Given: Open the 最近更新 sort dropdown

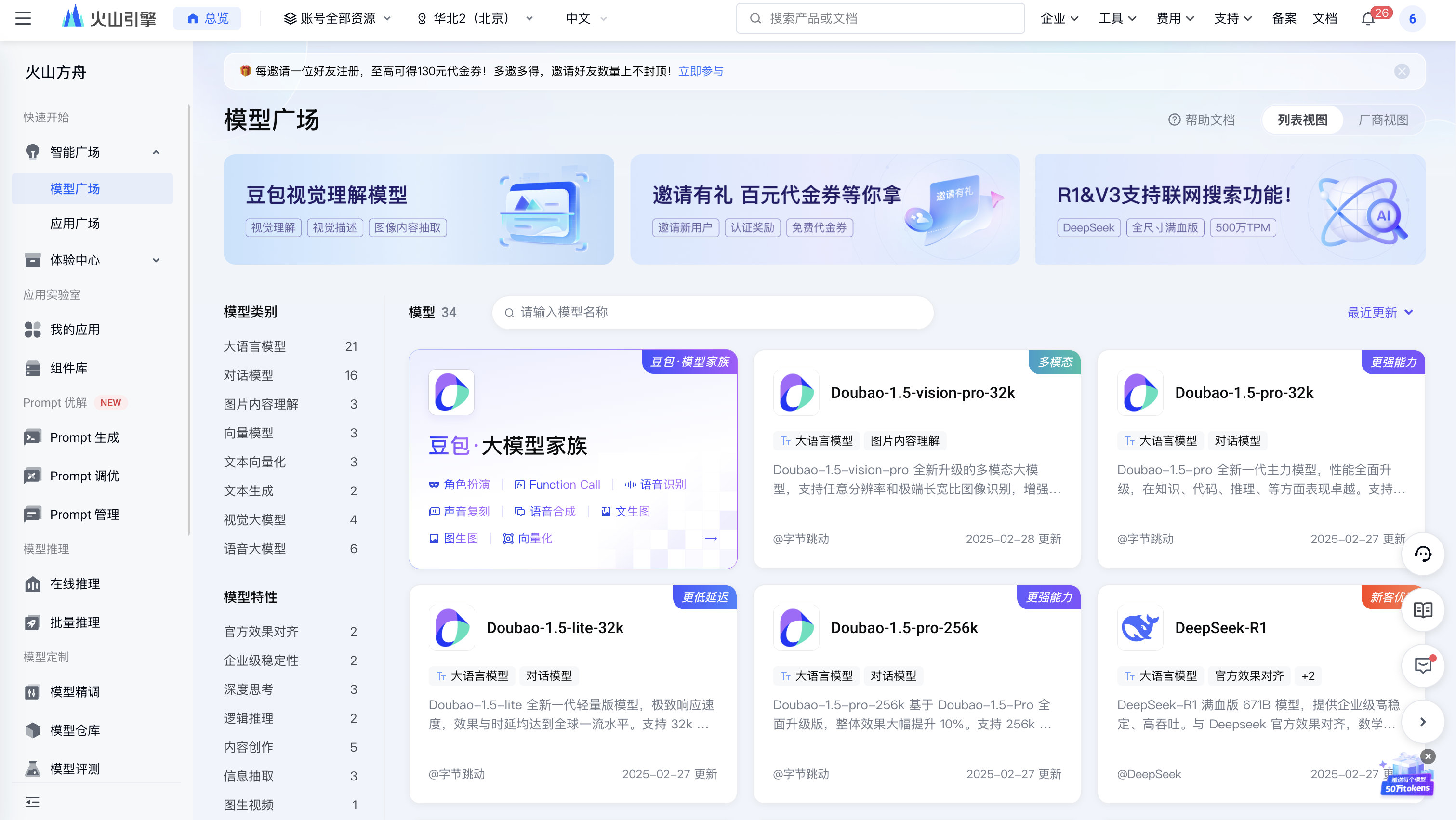Looking at the screenshot, I should tap(1380, 313).
